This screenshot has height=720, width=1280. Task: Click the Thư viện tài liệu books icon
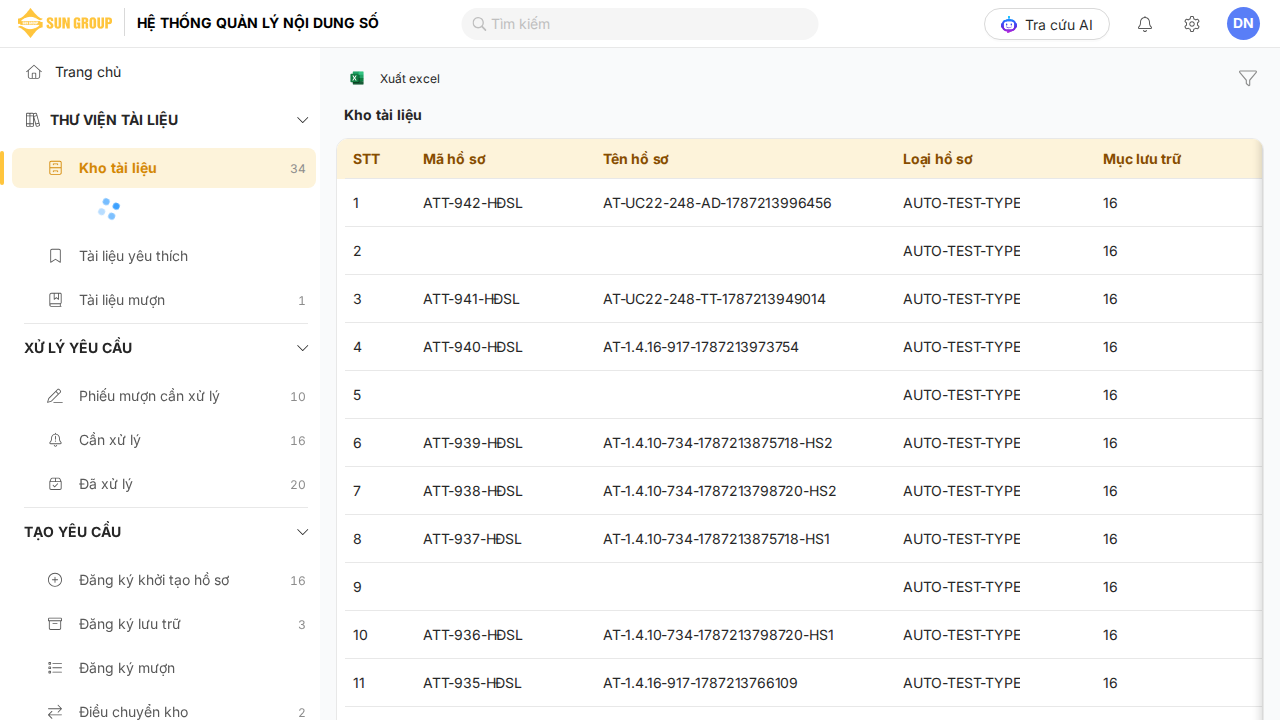pos(33,120)
